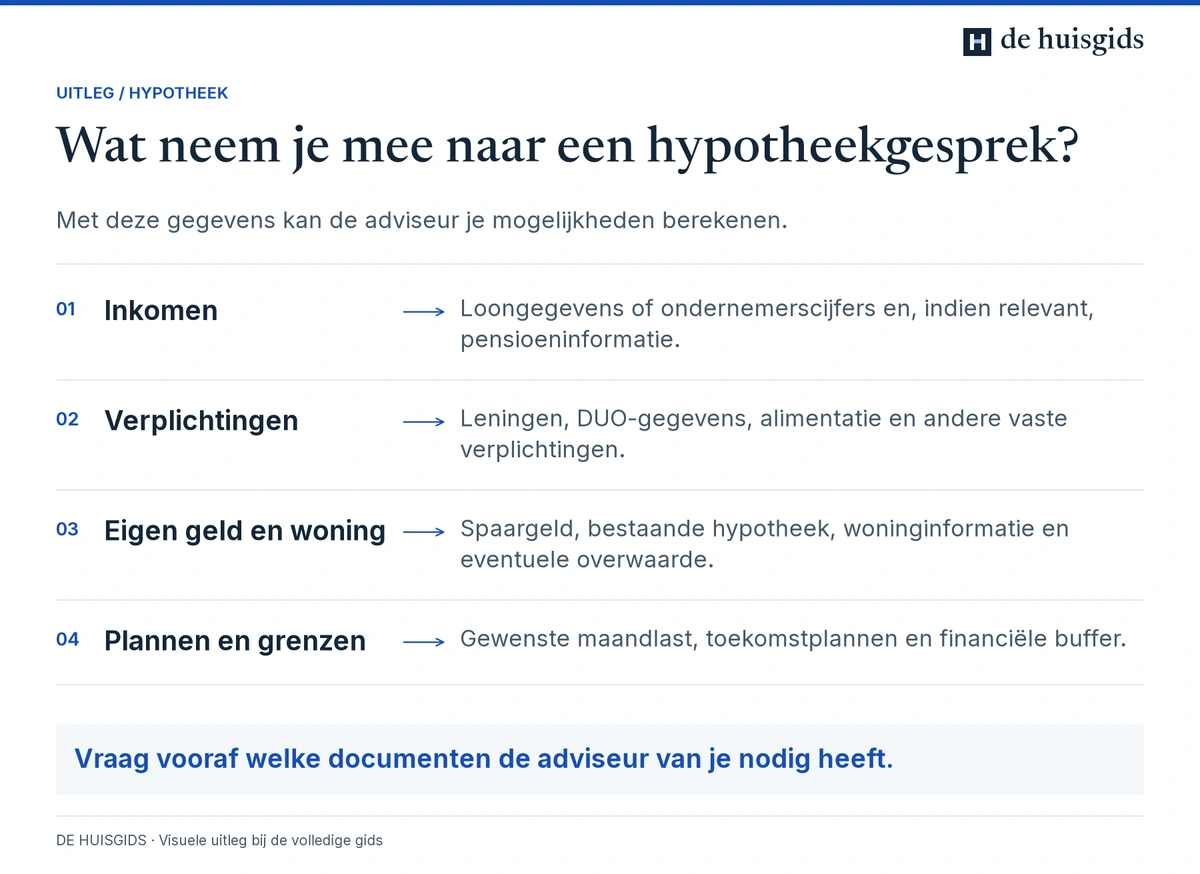
Task: Click the footer 'DE HUISGIDS · Visuele uitleg'
Action: pos(219,840)
